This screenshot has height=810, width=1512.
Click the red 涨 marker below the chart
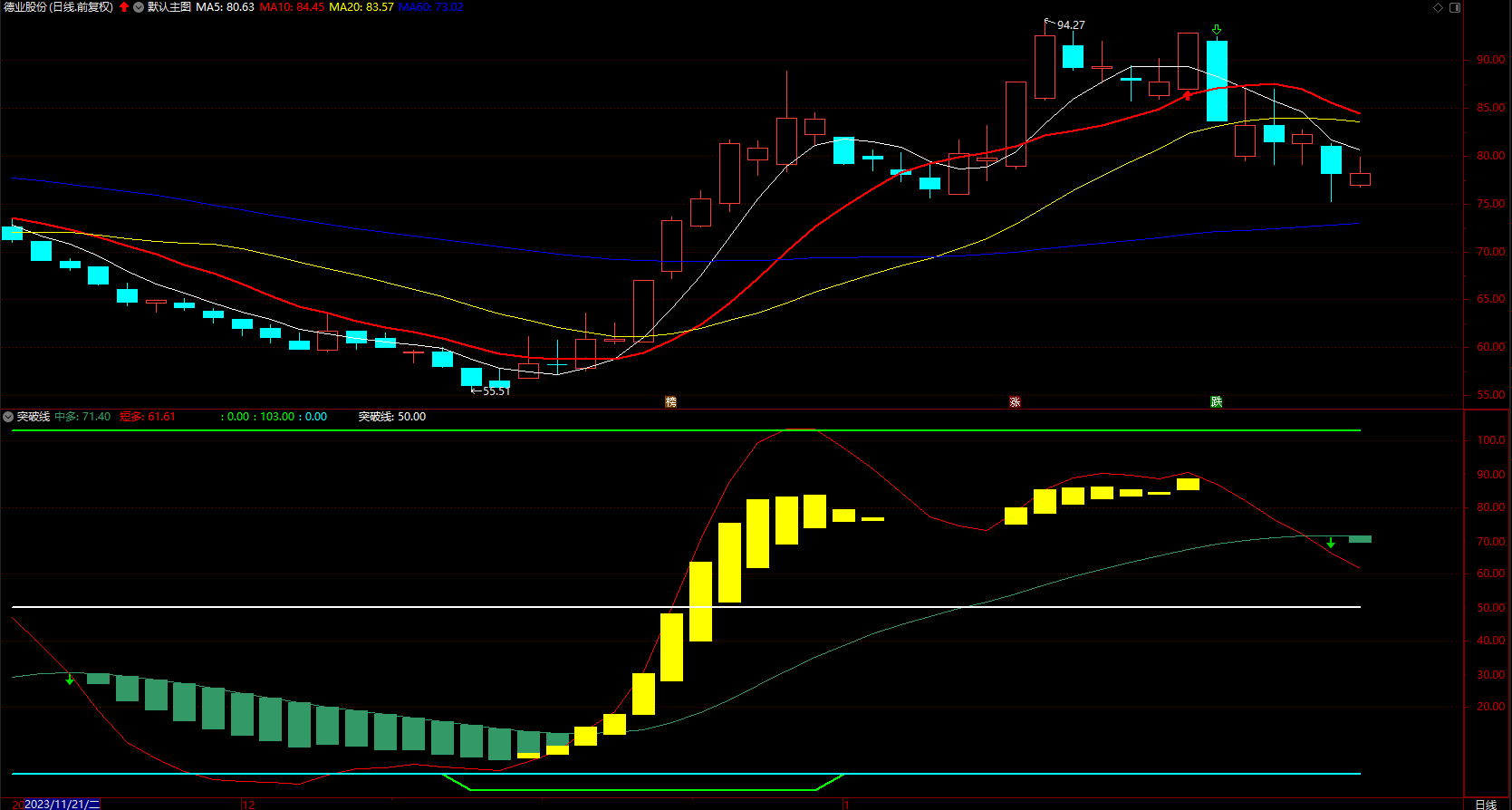point(1015,401)
